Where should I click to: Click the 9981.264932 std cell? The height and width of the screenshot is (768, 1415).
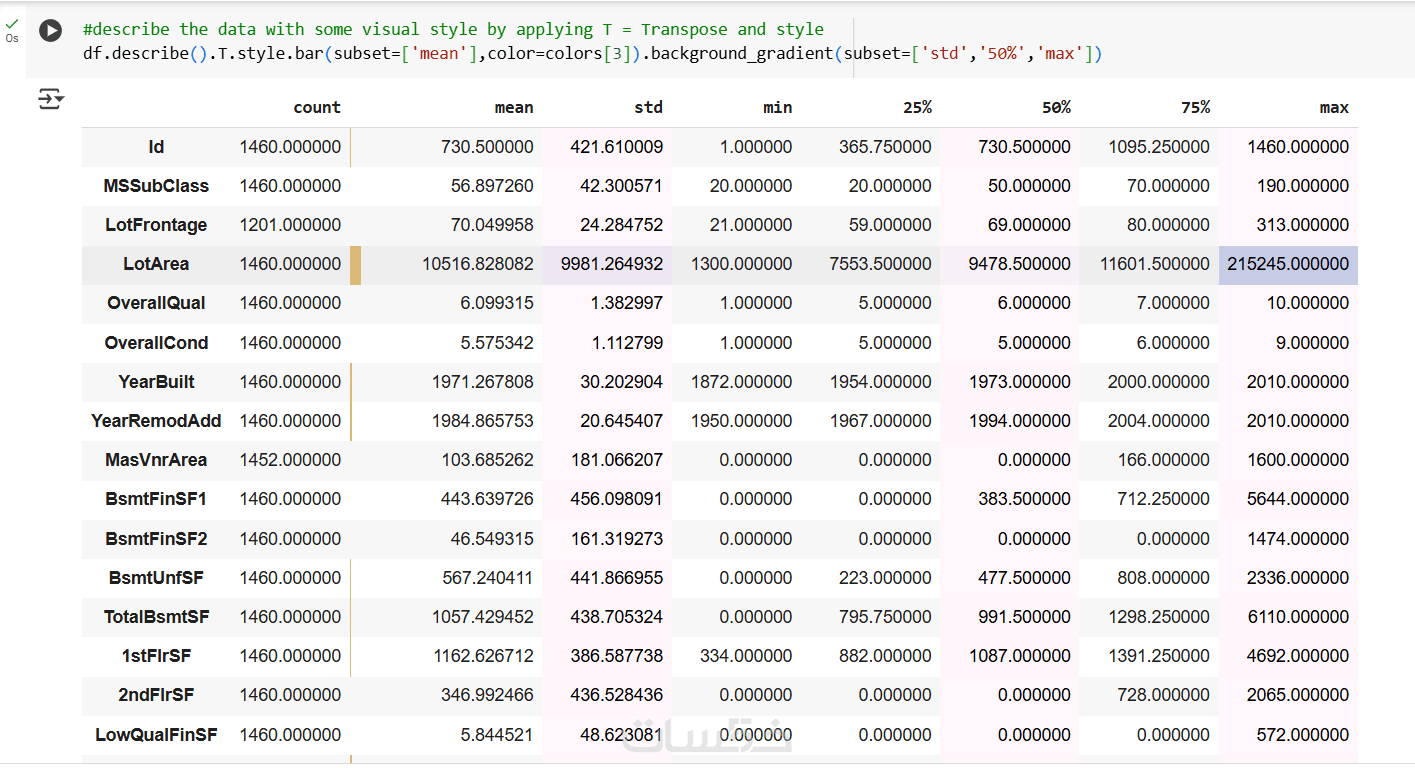pos(606,265)
